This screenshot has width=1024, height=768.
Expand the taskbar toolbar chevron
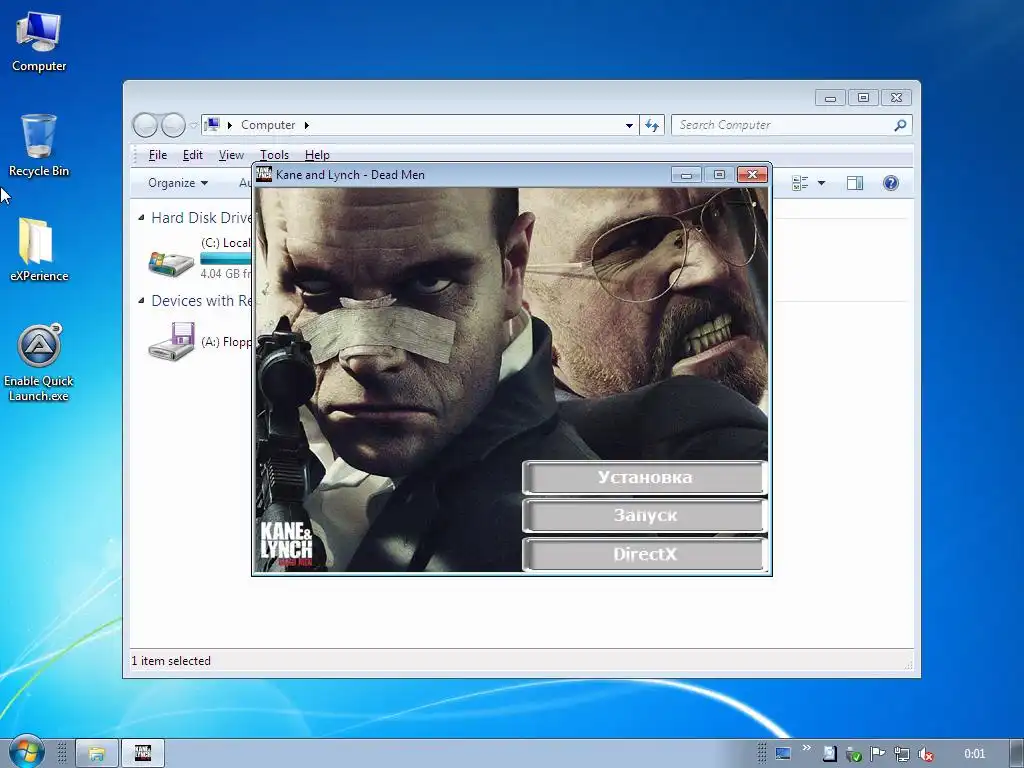point(807,748)
